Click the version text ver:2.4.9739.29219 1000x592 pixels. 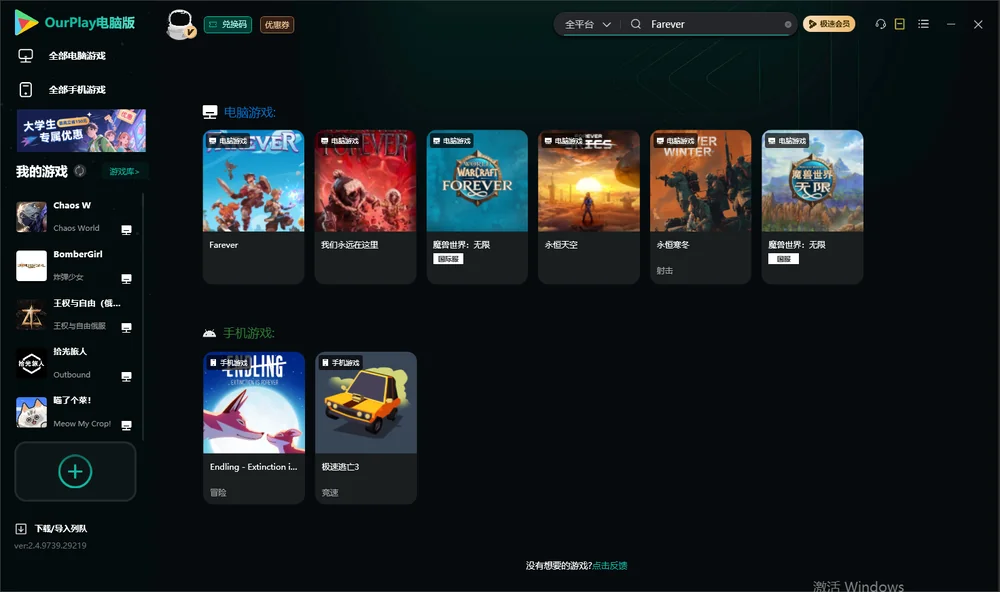point(50,545)
